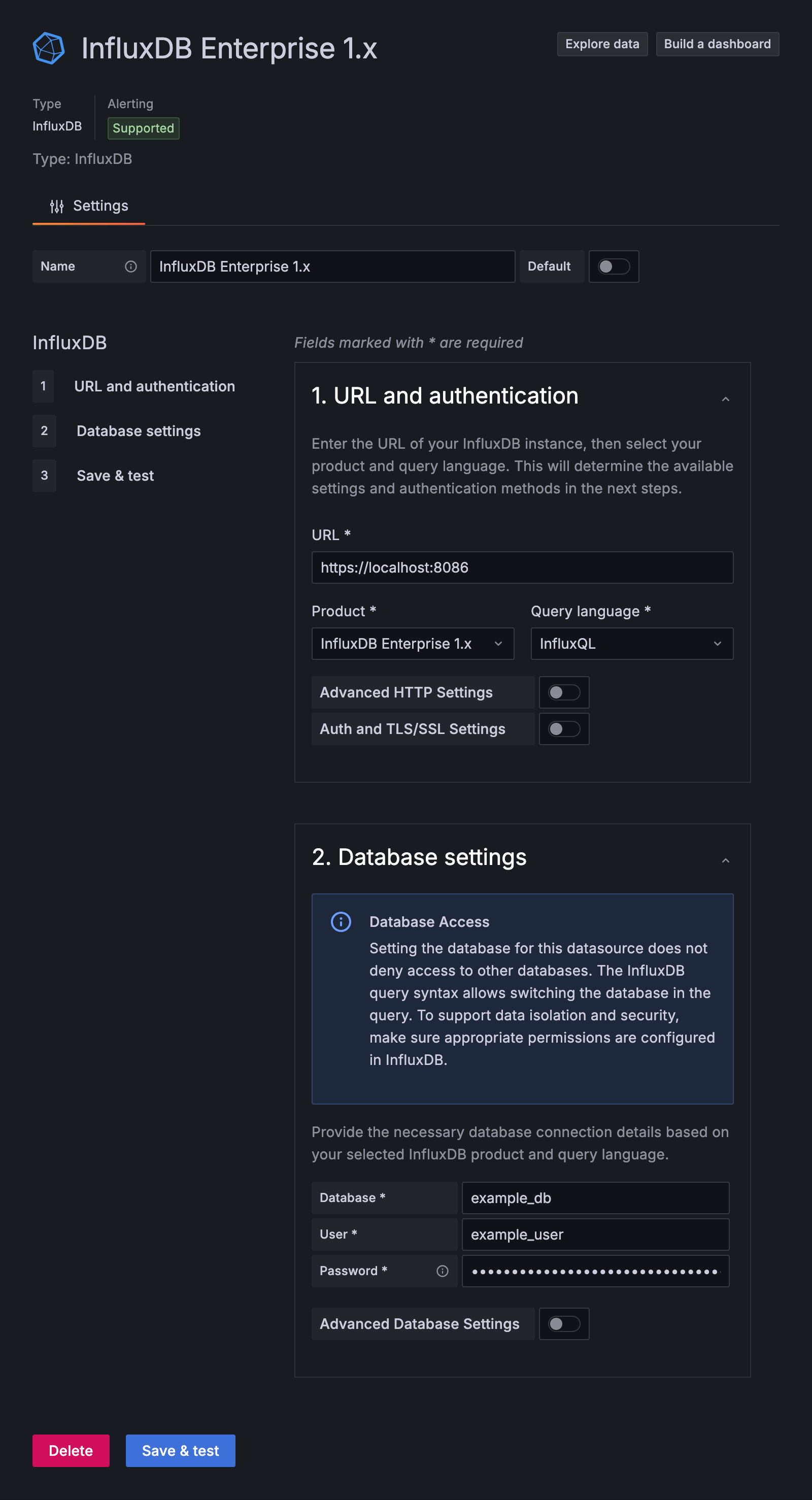Enable Advanced HTTP Settings
The height and width of the screenshot is (1500, 812).
point(563,692)
